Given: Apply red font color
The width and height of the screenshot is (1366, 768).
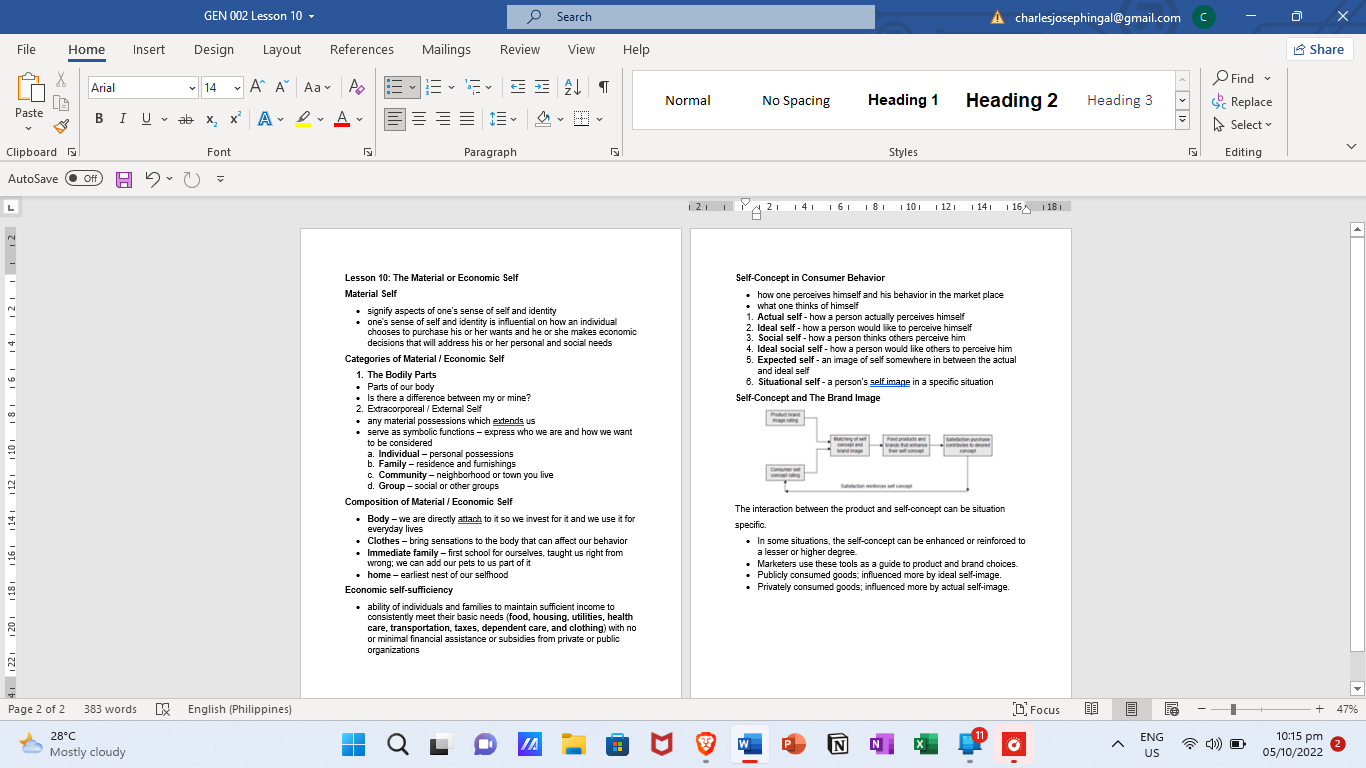Looking at the screenshot, I should [341, 119].
